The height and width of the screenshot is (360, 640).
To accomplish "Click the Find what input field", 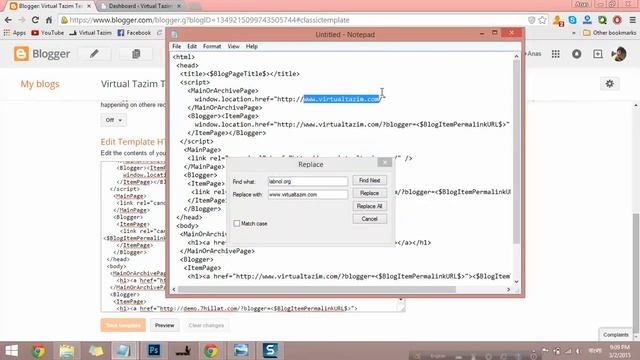I will pyautogui.click(x=308, y=181).
